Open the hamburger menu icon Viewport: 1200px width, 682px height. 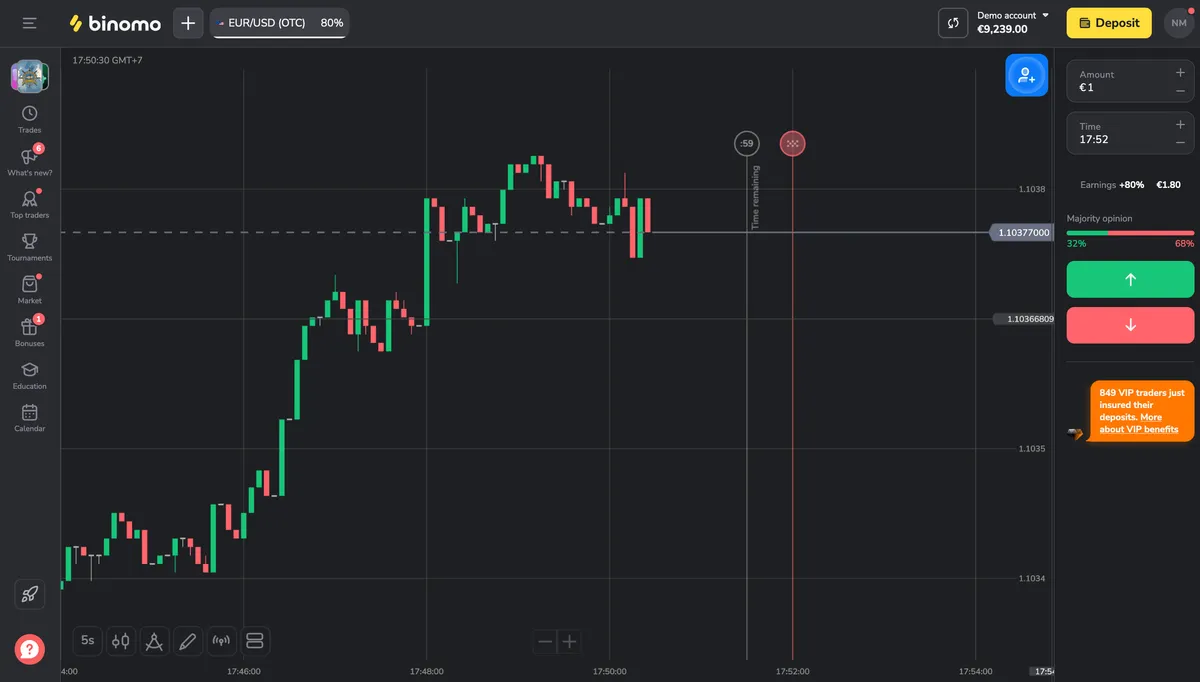click(30, 23)
